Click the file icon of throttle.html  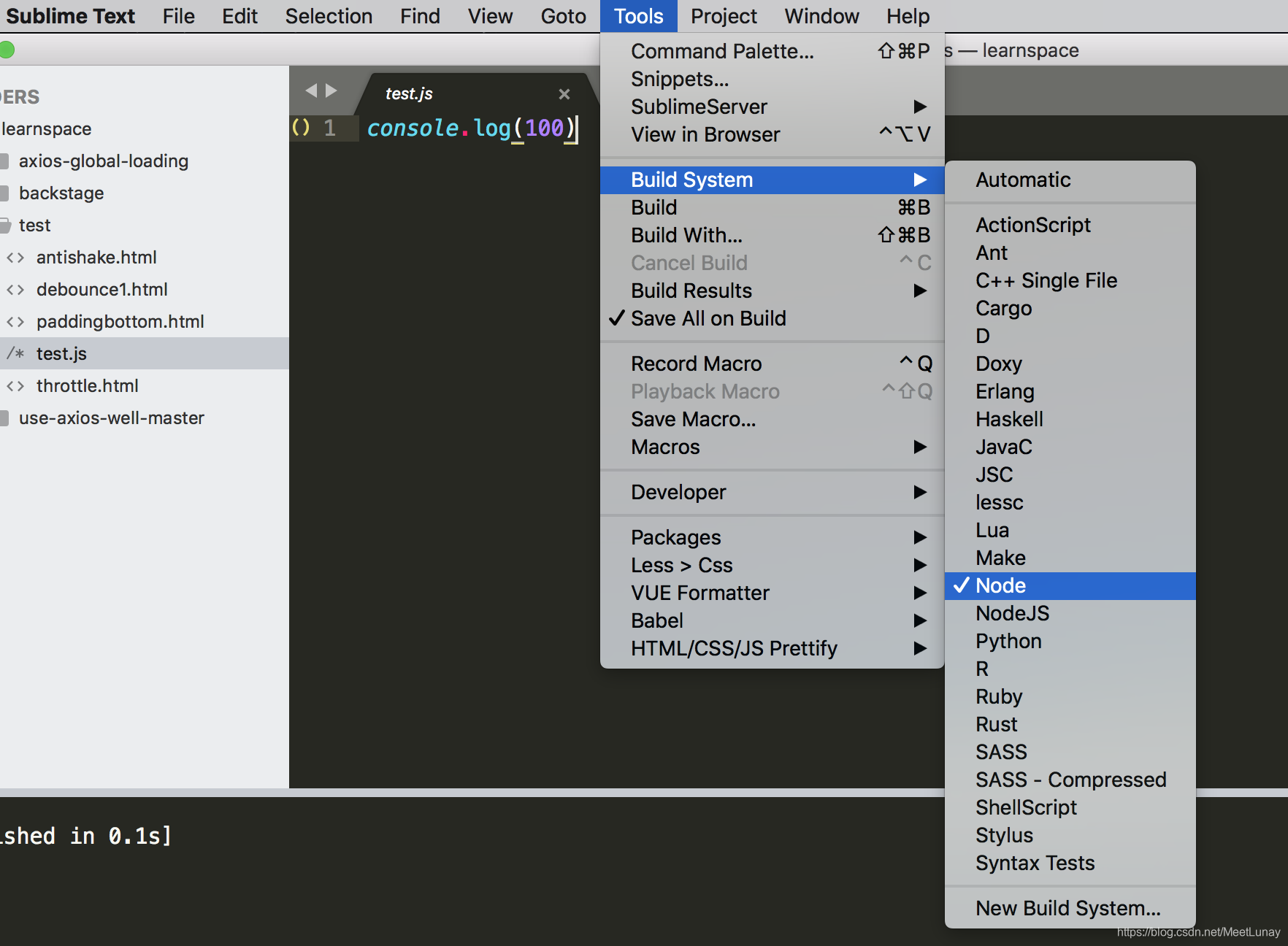15,386
